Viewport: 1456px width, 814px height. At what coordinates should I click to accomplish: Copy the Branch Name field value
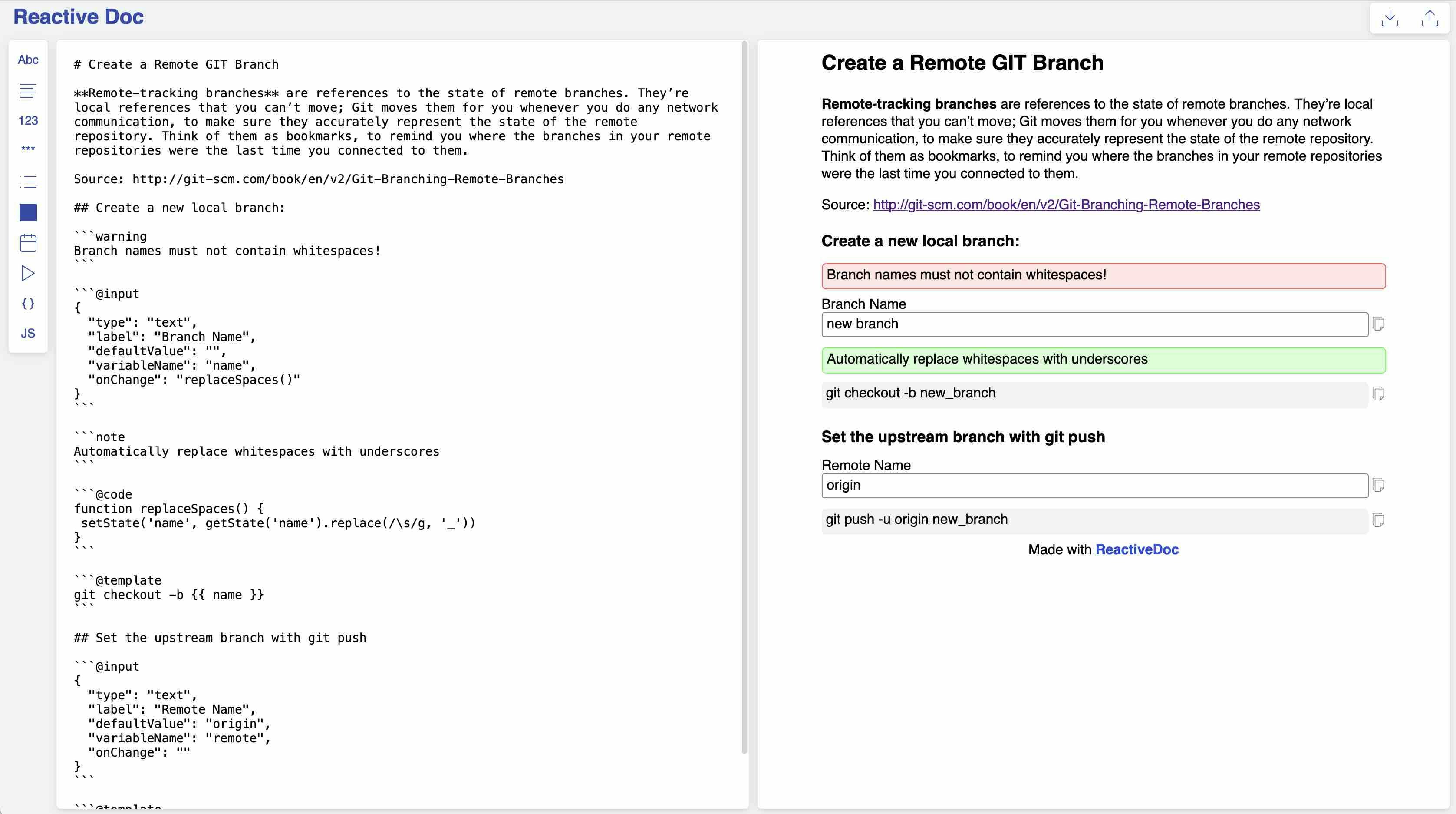(x=1379, y=324)
